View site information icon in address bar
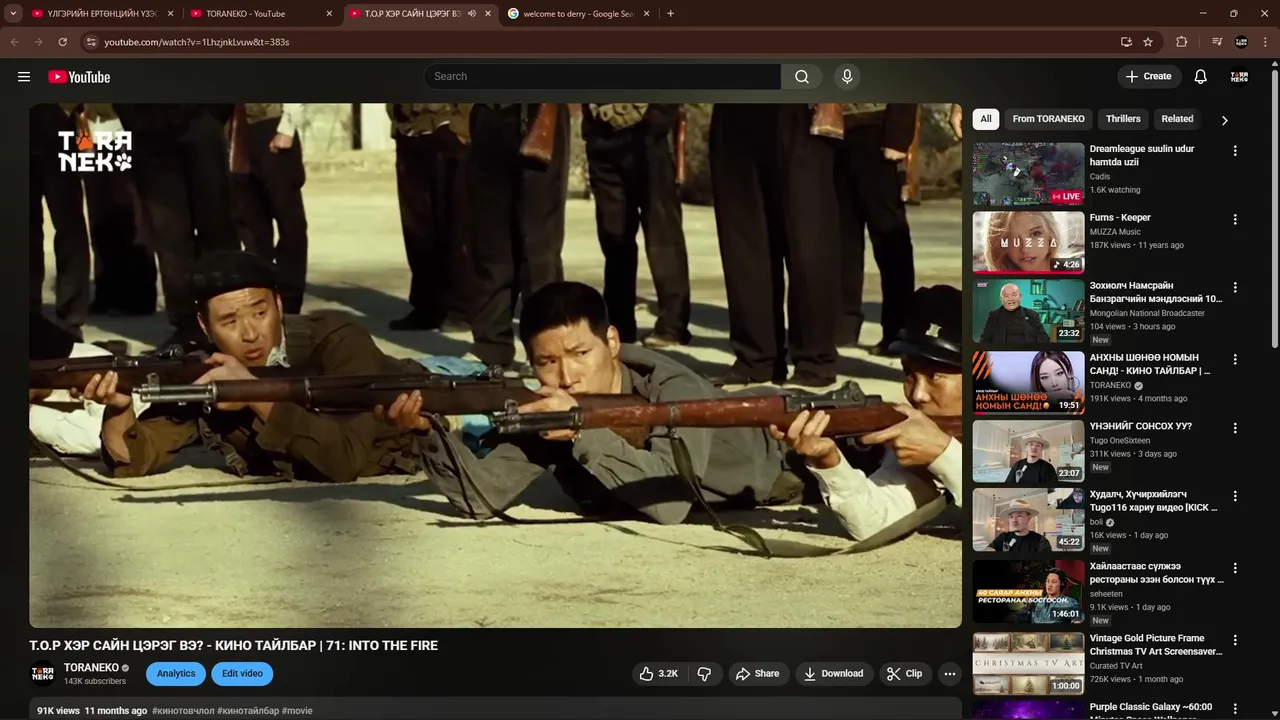Image resolution: width=1280 pixels, height=720 pixels. point(91,42)
